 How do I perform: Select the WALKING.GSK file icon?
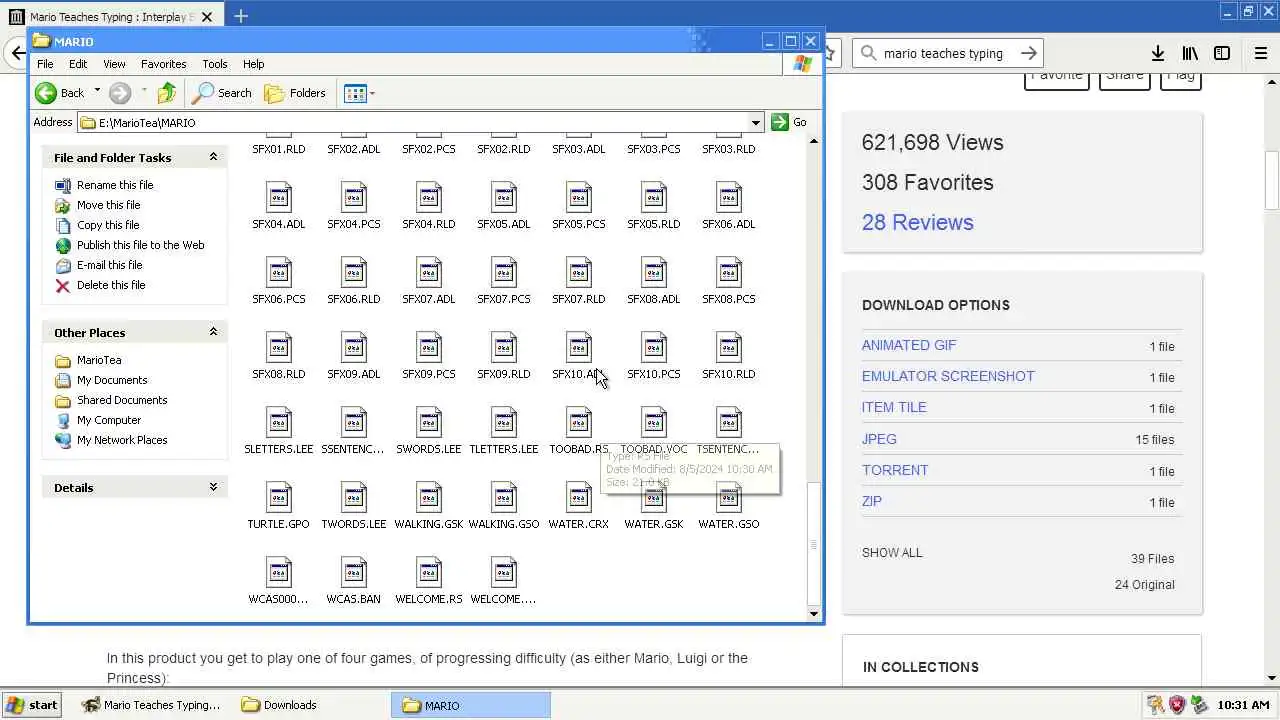tap(429, 498)
